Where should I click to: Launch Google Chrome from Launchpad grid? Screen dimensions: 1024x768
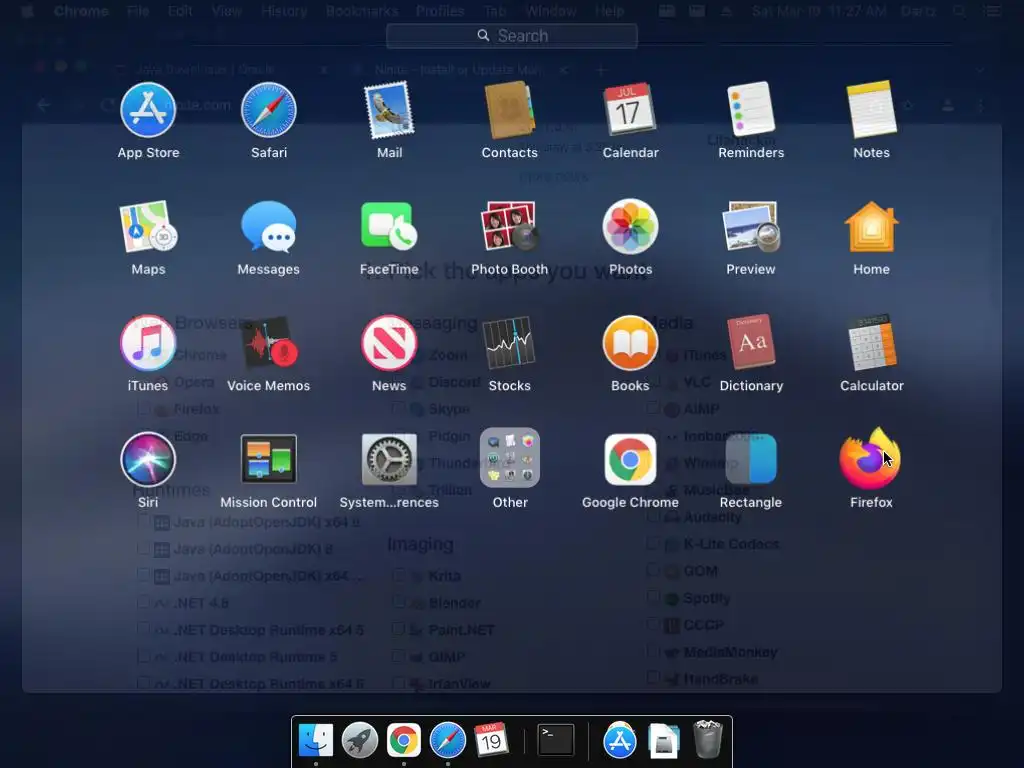630,459
